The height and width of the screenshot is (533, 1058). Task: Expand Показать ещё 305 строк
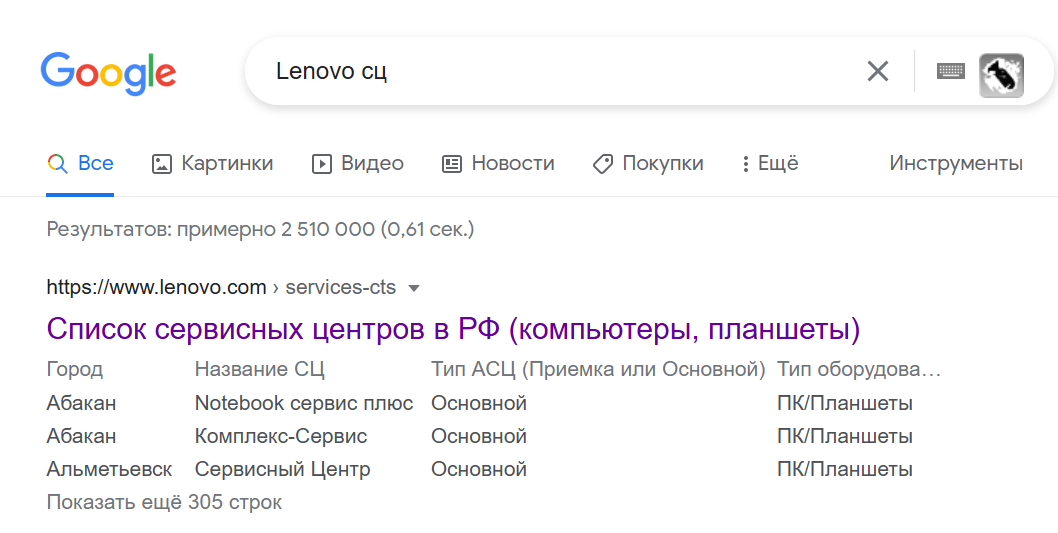(x=164, y=502)
